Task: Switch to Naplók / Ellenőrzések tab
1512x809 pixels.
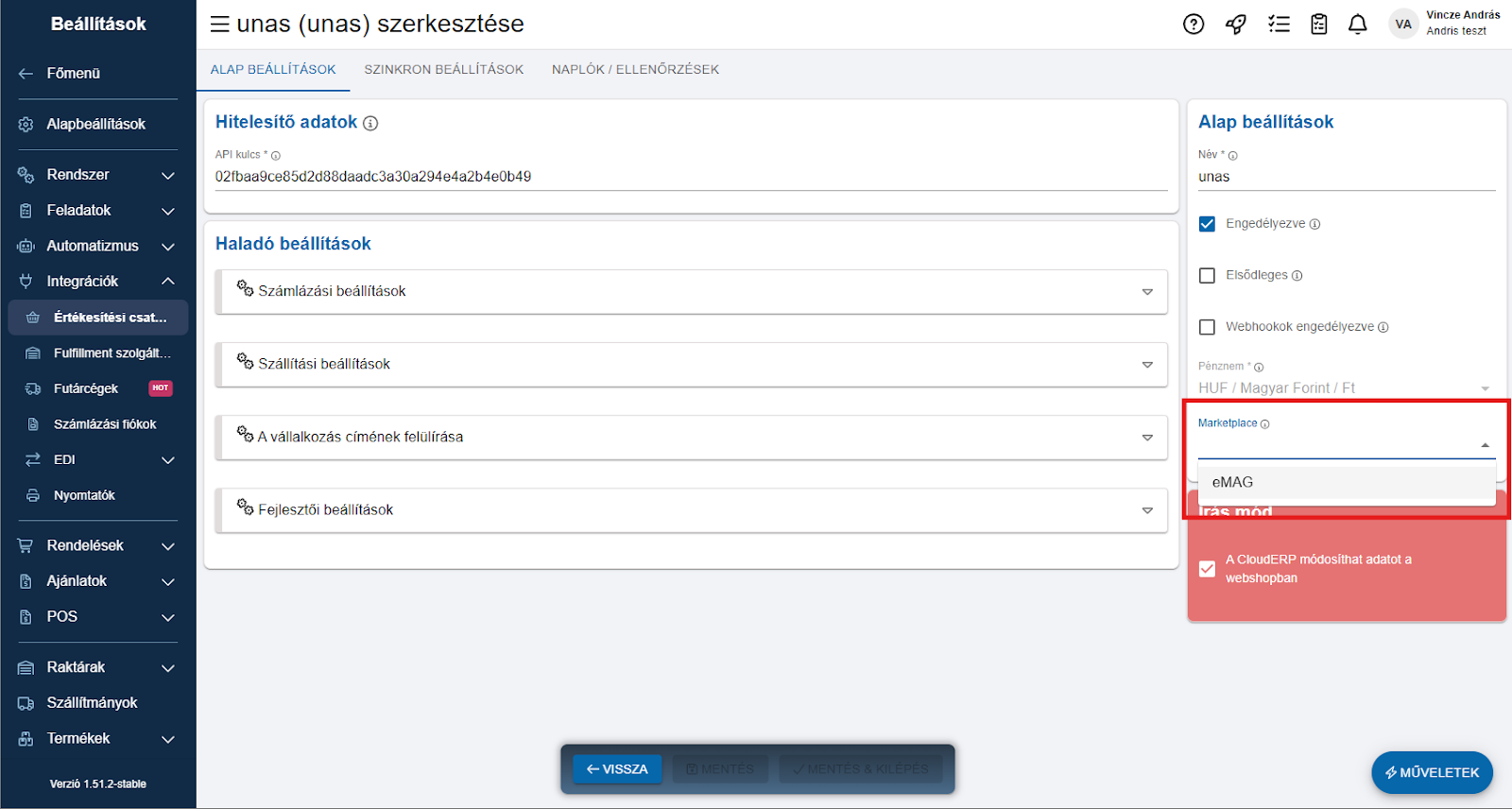Action: point(635,70)
